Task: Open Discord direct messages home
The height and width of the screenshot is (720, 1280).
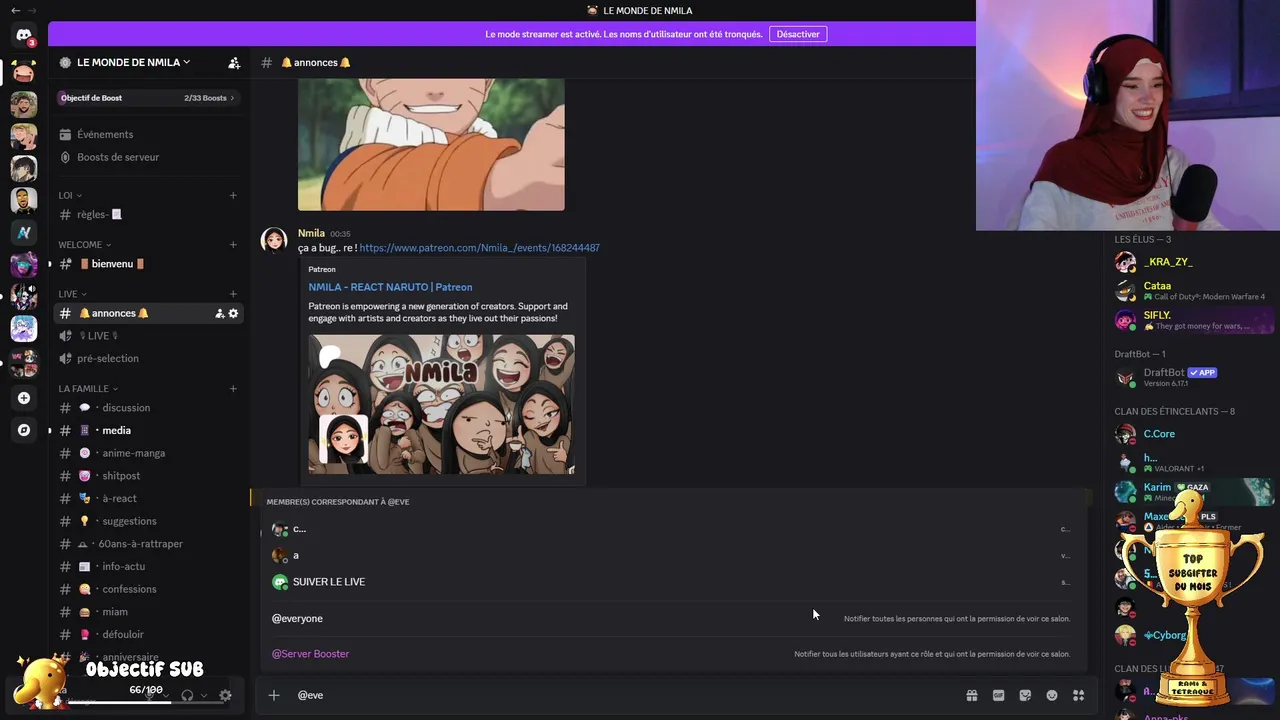Action: (24, 35)
